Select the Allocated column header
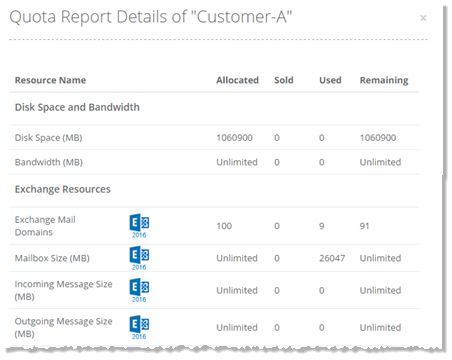The image size is (452, 360). pyautogui.click(x=237, y=80)
